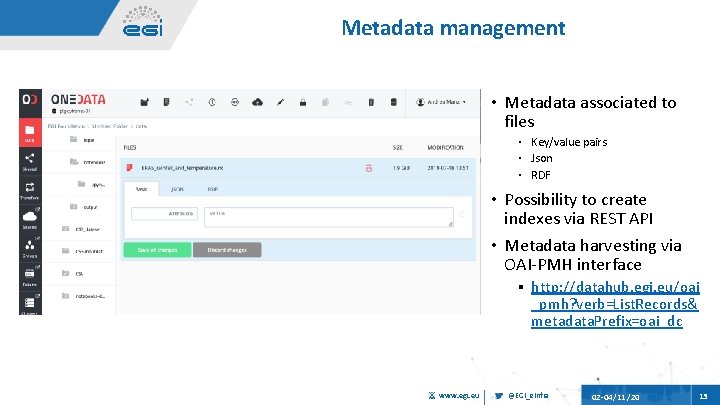
Task: Click the circular icon left of the upload cloud
Action: click(235, 102)
